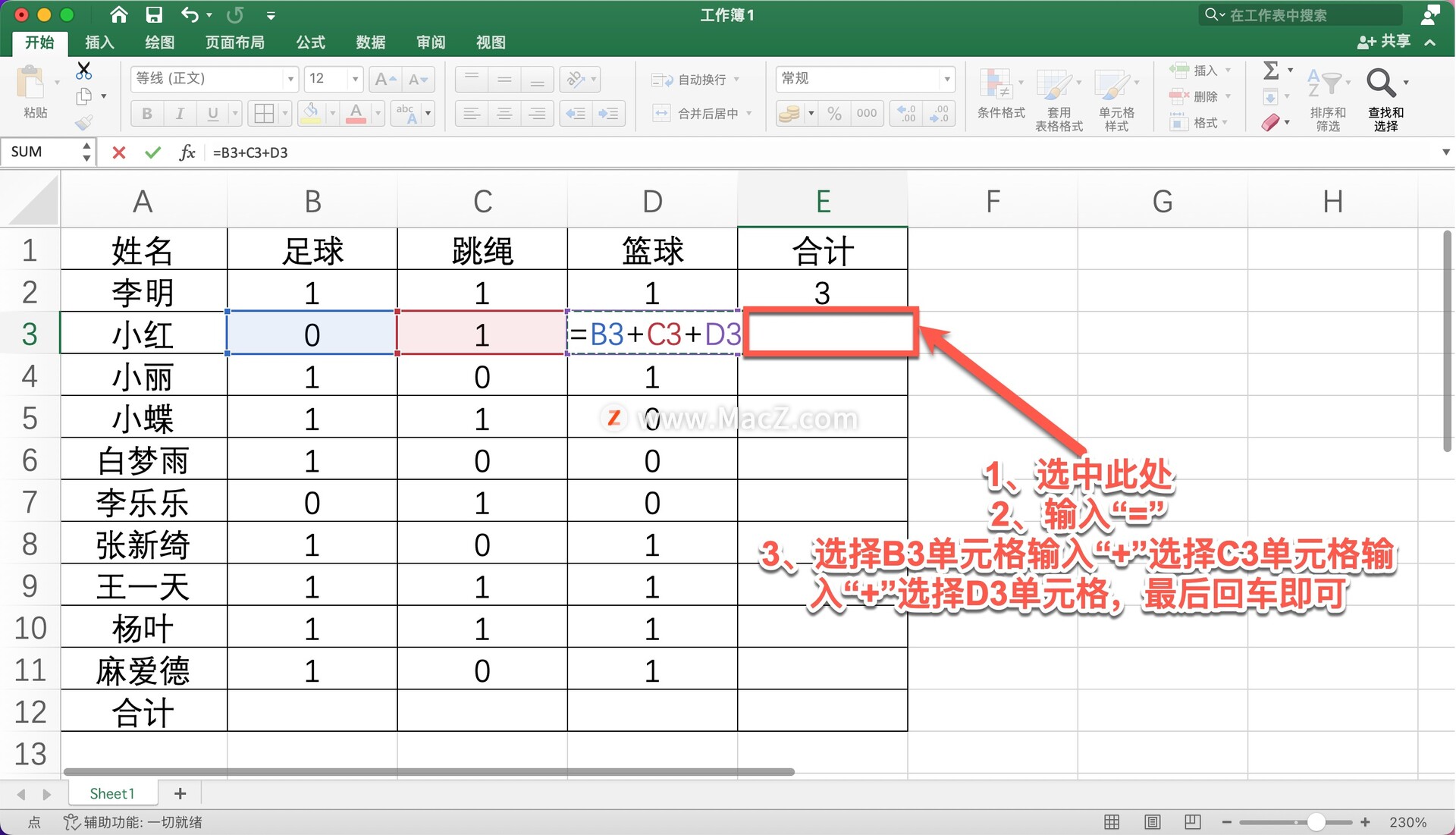Click the 共享 Share button
This screenshot has width=1456, height=835.
point(1384,42)
